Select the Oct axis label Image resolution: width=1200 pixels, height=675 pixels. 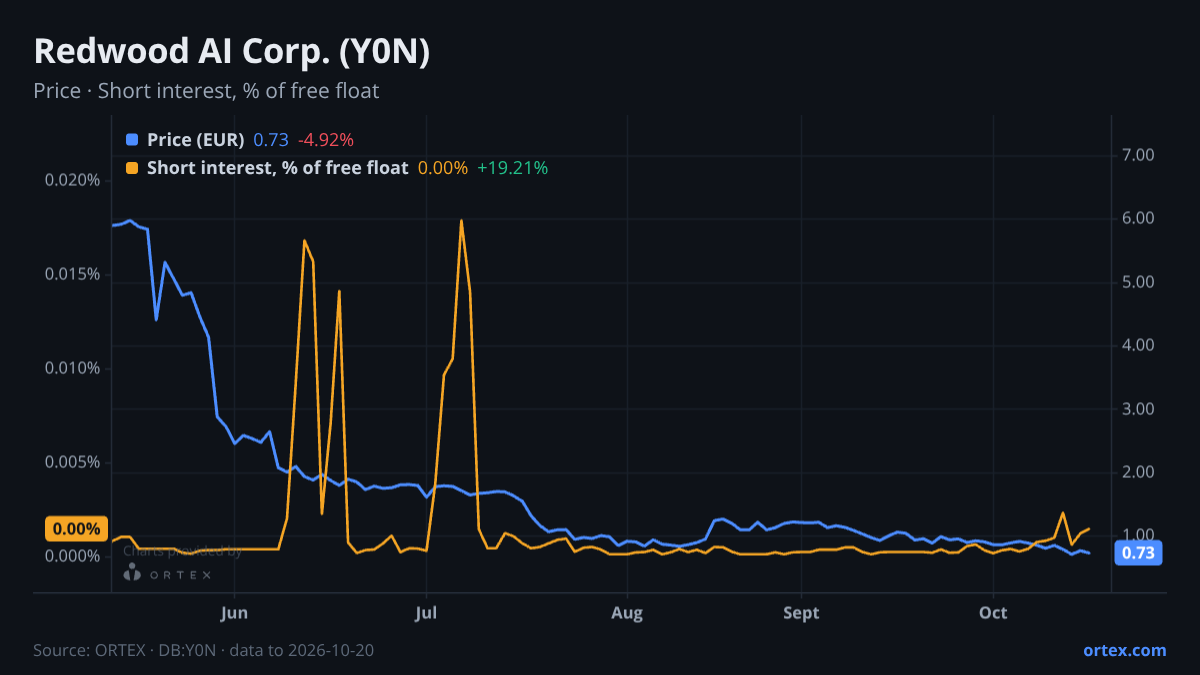[994, 612]
